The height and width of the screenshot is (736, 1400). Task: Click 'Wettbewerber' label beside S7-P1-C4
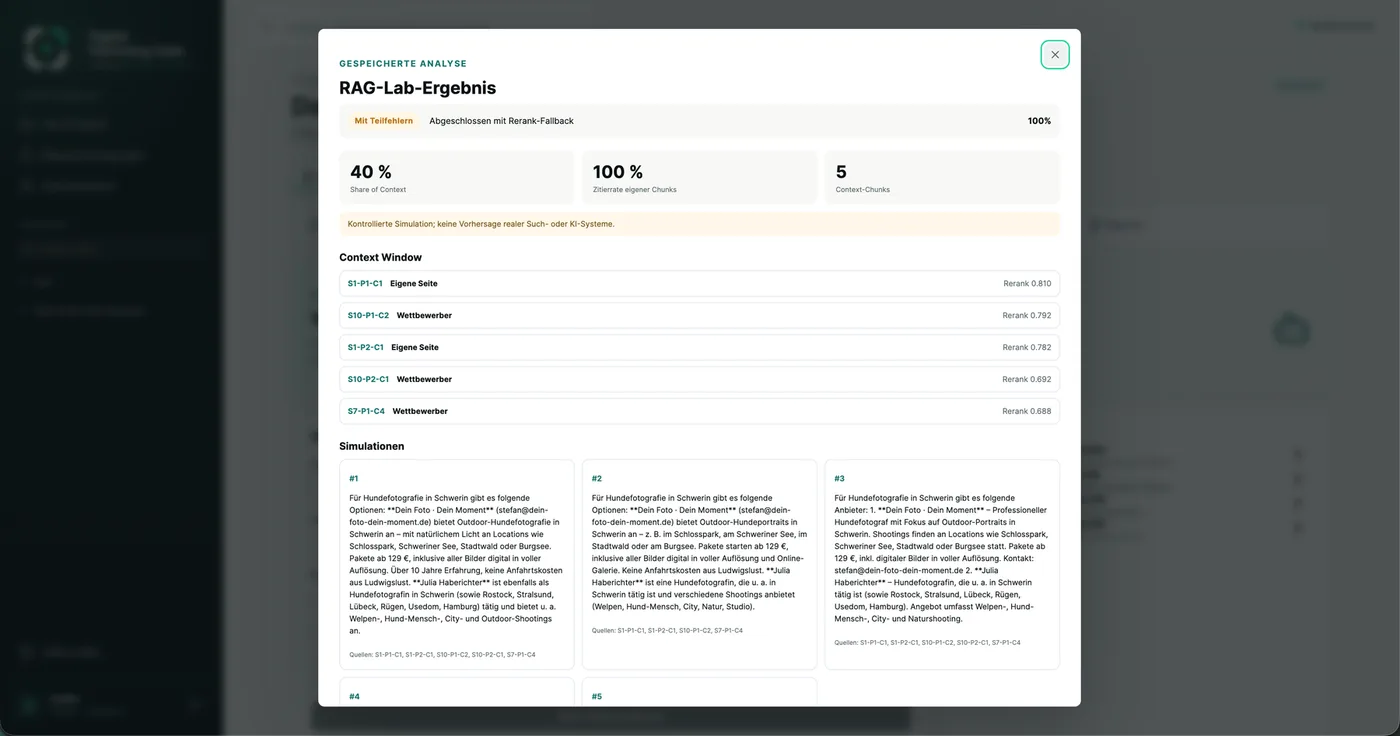click(x=420, y=411)
